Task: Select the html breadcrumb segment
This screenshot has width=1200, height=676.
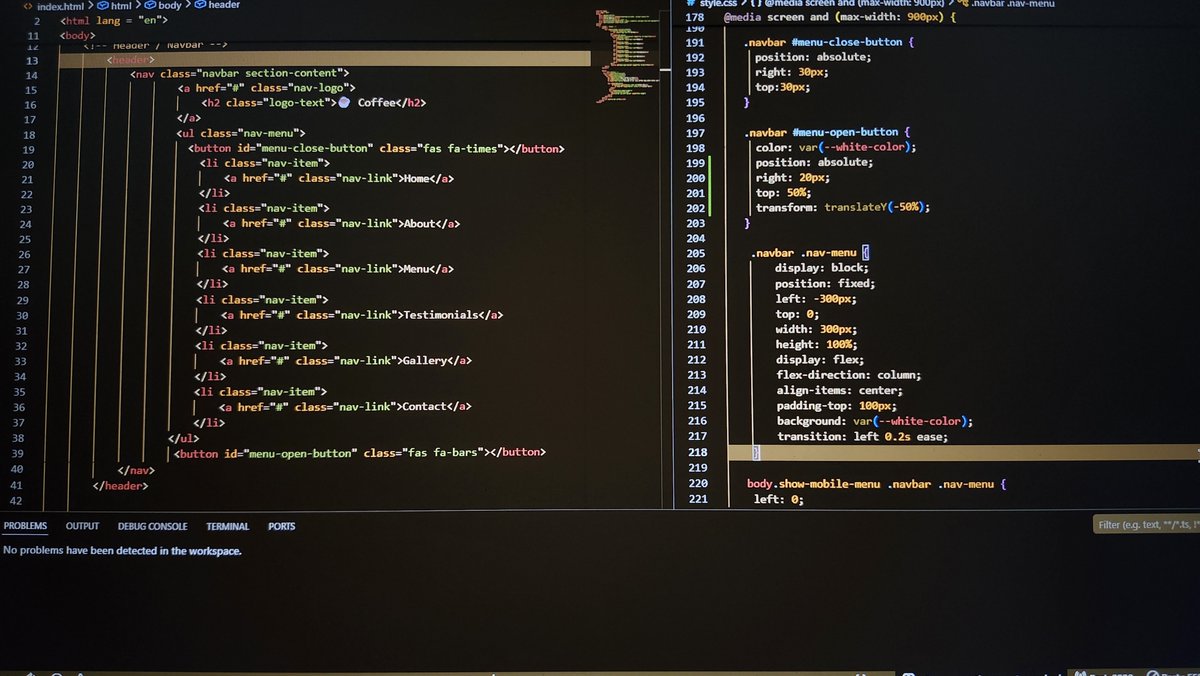Action: point(120,5)
